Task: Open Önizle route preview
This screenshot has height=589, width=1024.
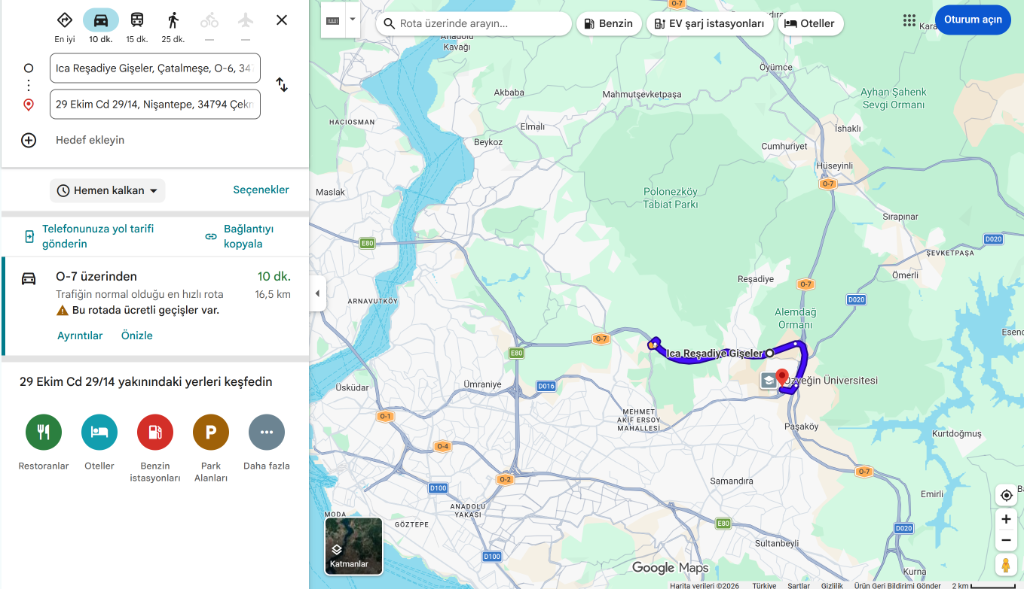Action: tap(136, 336)
